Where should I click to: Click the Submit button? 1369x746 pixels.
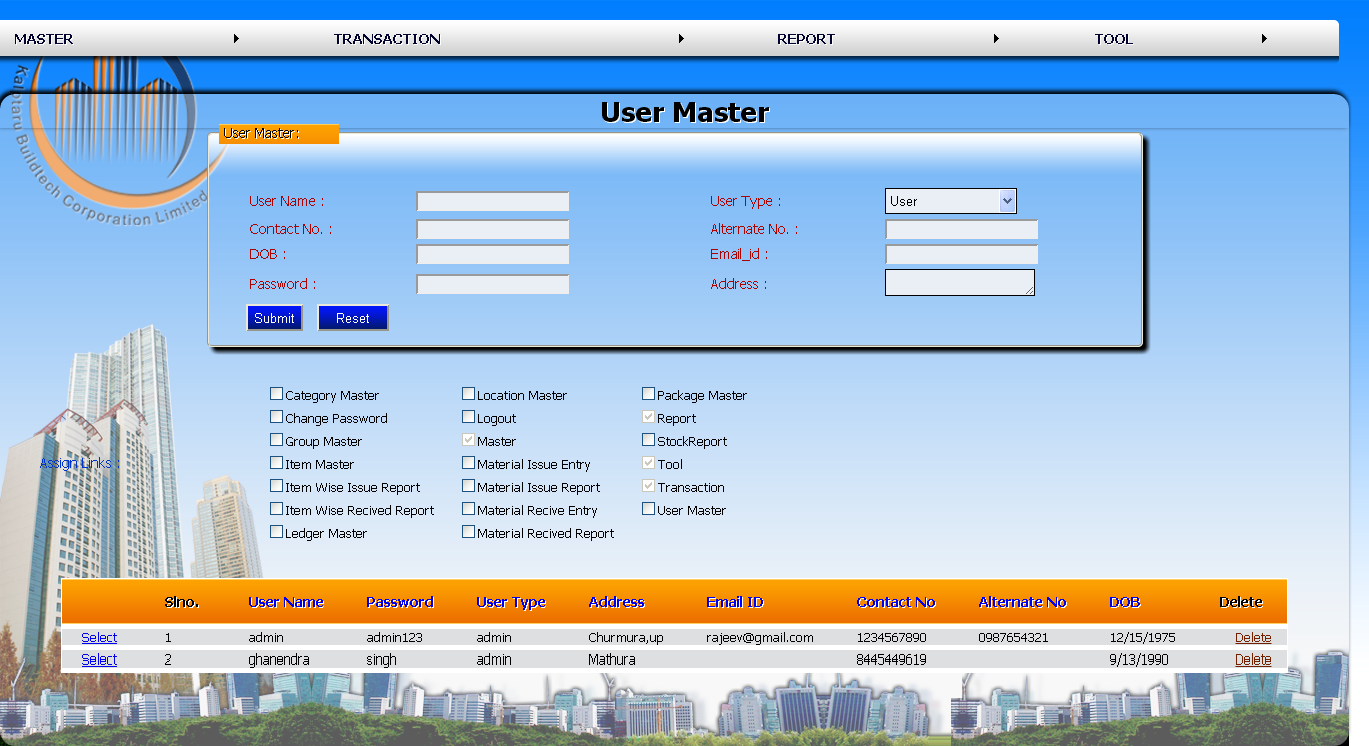(x=274, y=317)
